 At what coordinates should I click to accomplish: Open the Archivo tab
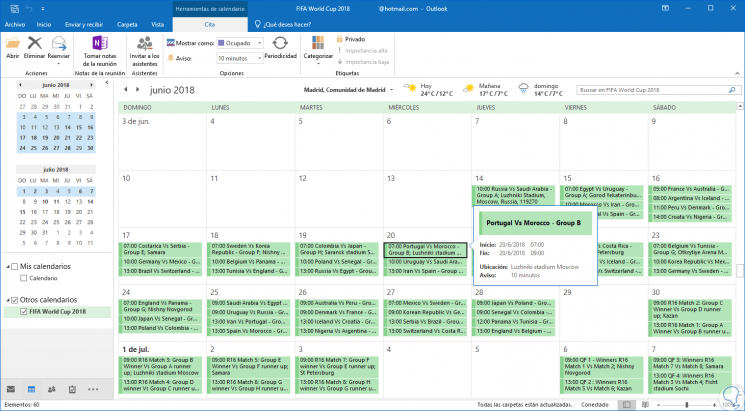[x=14, y=24]
